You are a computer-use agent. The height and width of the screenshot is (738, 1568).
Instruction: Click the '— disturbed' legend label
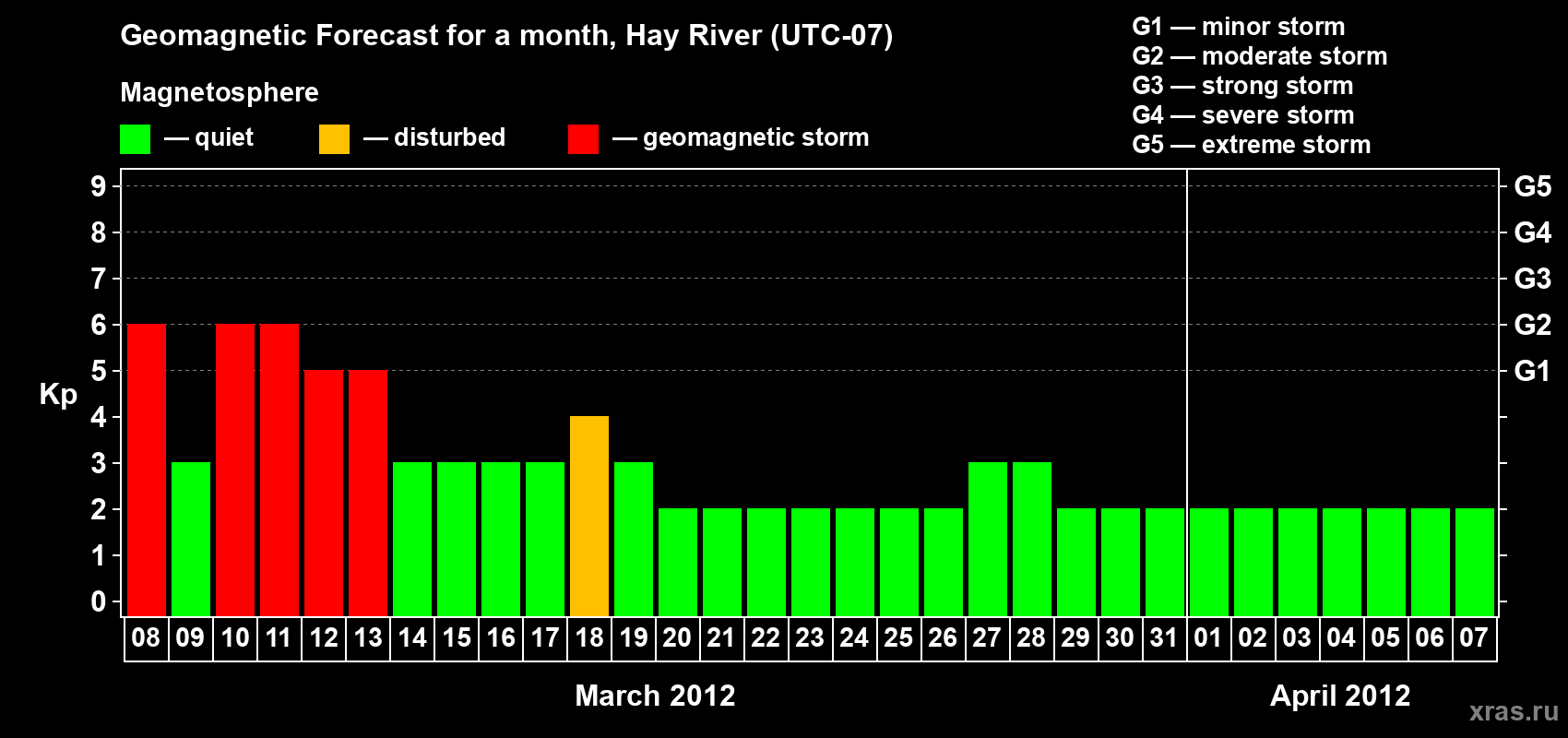tap(434, 137)
